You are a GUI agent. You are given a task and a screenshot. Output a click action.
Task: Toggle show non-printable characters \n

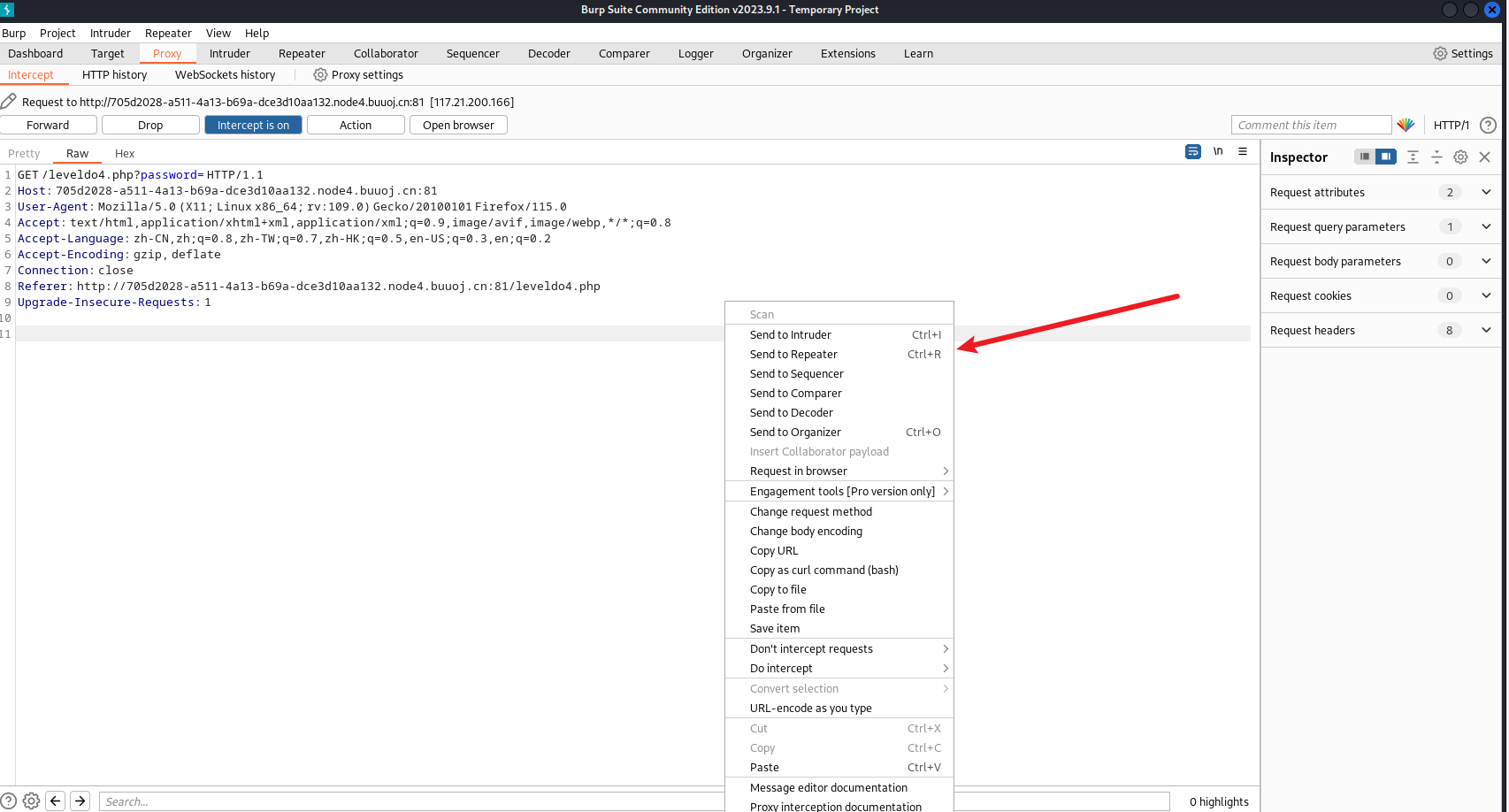click(x=1218, y=151)
